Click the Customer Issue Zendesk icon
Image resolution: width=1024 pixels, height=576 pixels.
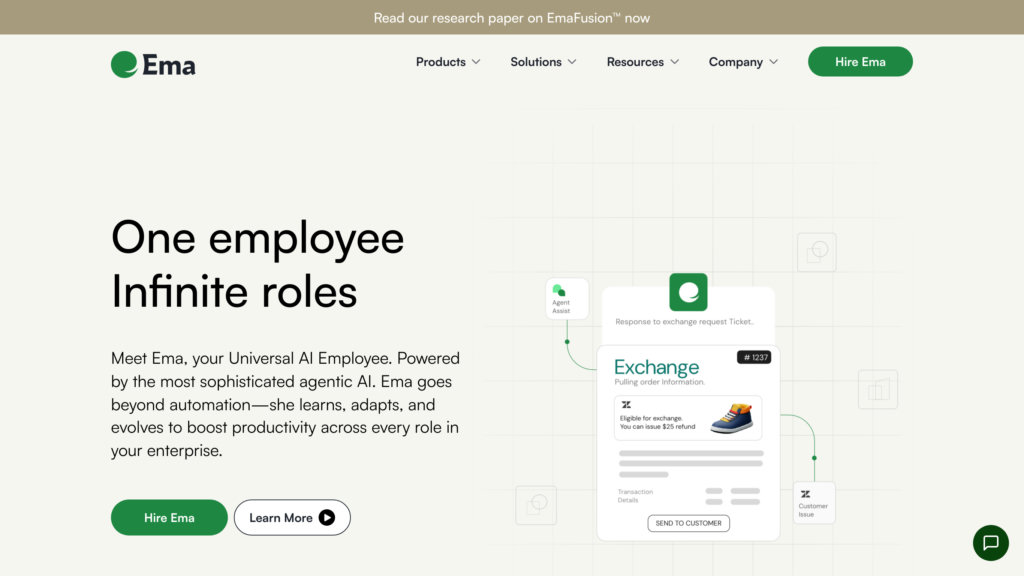(x=806, y=494)
